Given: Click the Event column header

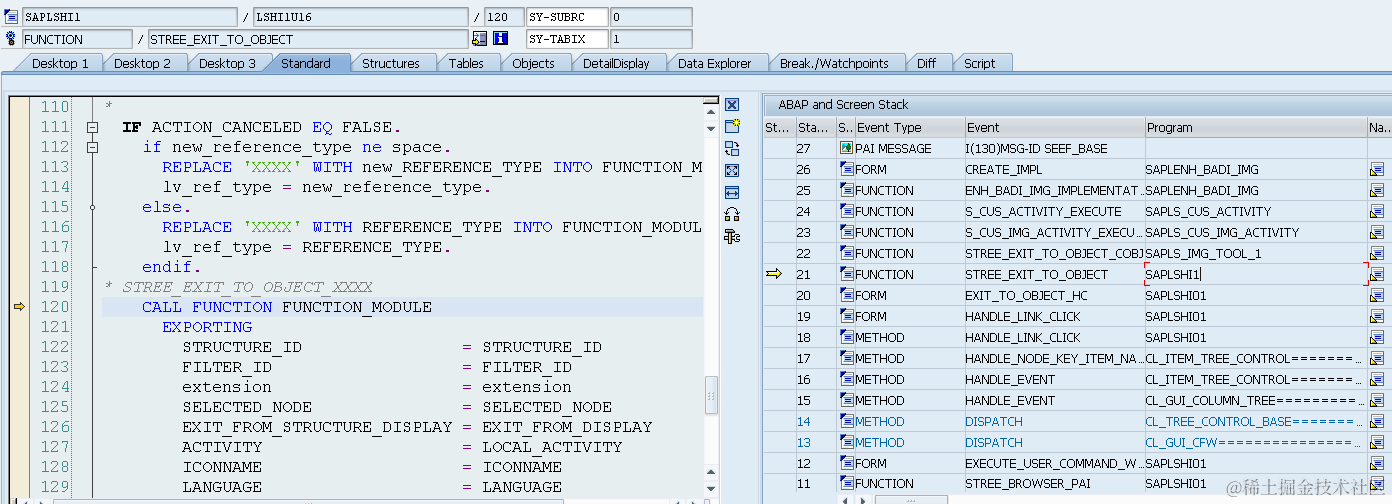Looking at the screenshot, I should pyautogui.click(x=1054, y=127).
